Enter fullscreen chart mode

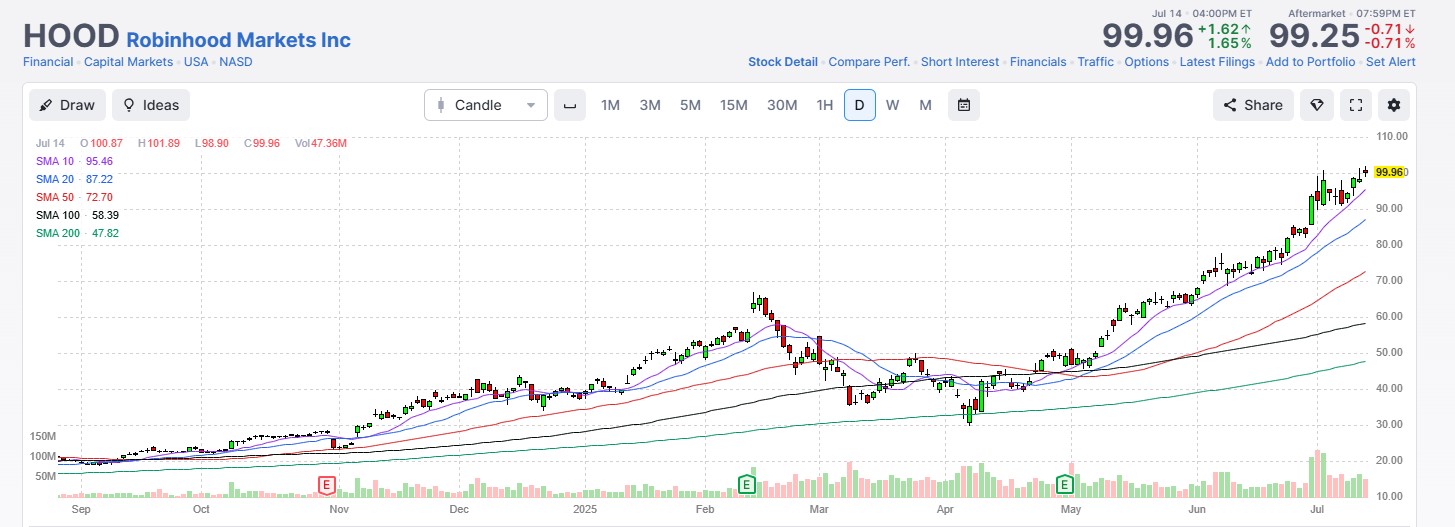(x=1356, y=105)
